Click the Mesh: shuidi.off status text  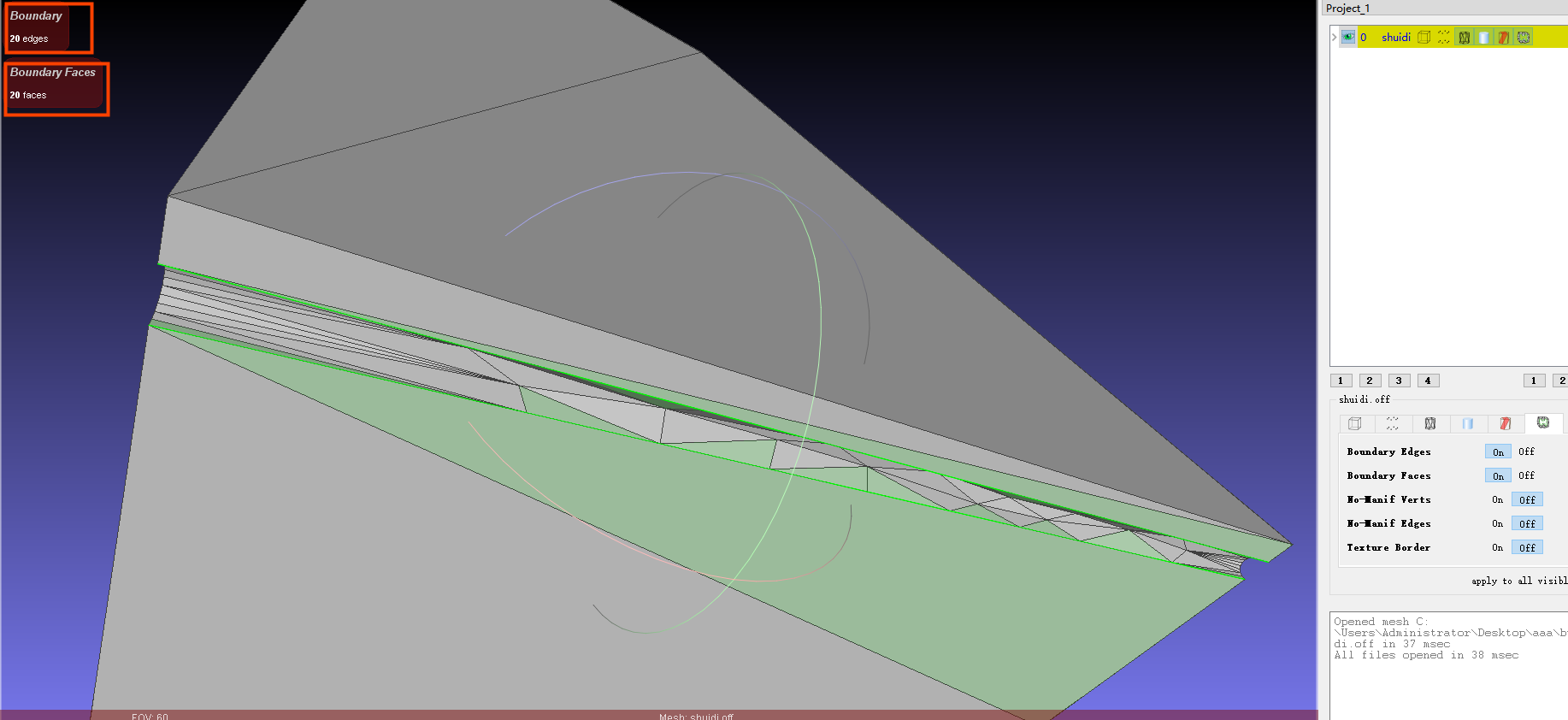pos(696,717)
